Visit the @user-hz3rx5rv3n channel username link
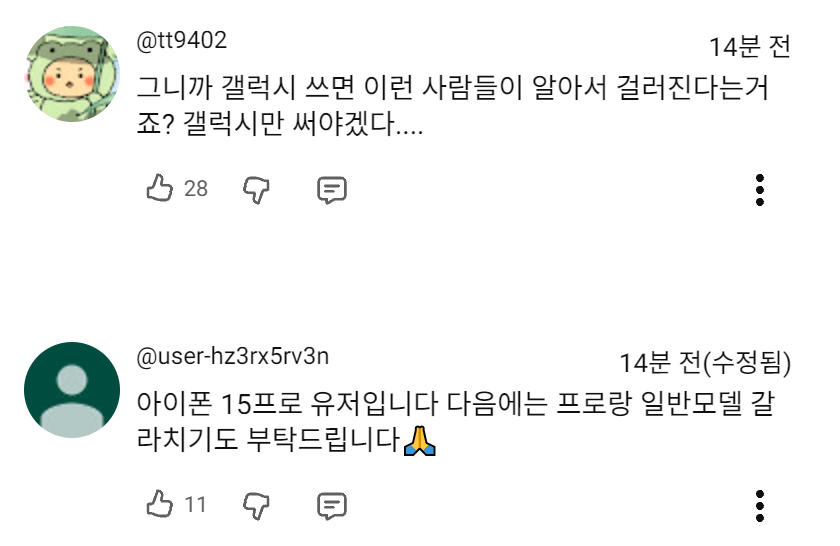The height and width of the screenshot is (546, 840). click(233, 357)
